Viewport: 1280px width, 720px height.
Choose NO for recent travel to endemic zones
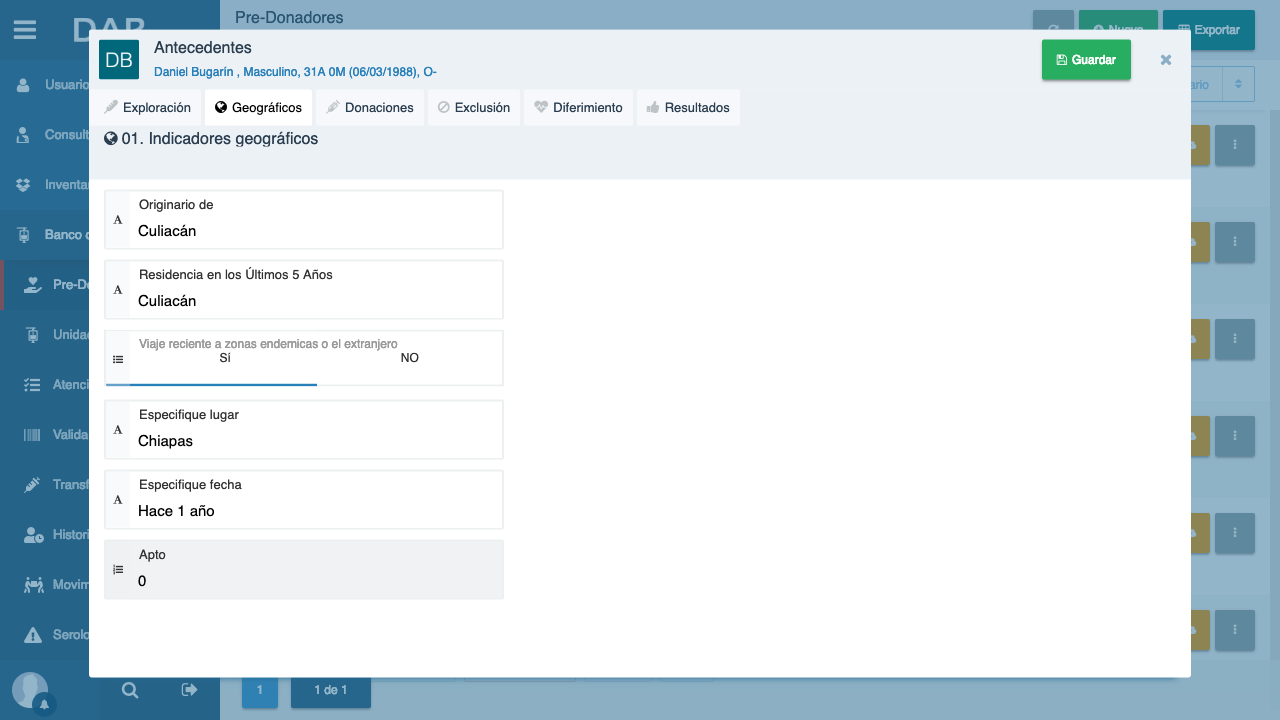tap(409, 358)
